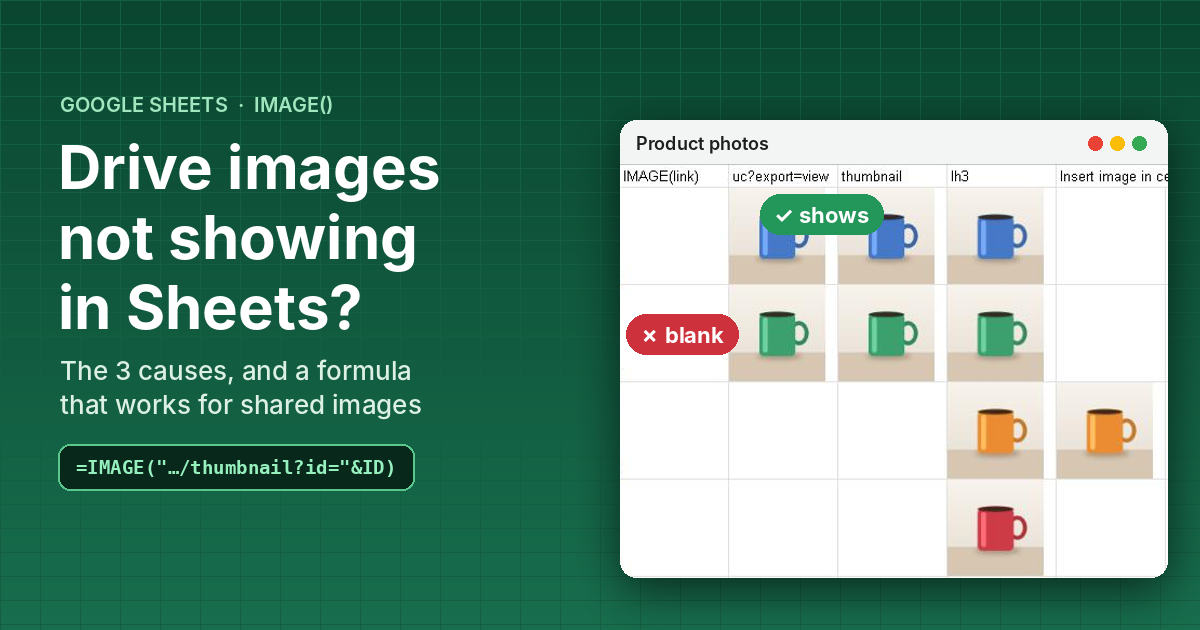Screen dimensions: 1200x630
Task: Click the yellow minimize dot on Product photos window
Action: click(x=1117, y=143)
